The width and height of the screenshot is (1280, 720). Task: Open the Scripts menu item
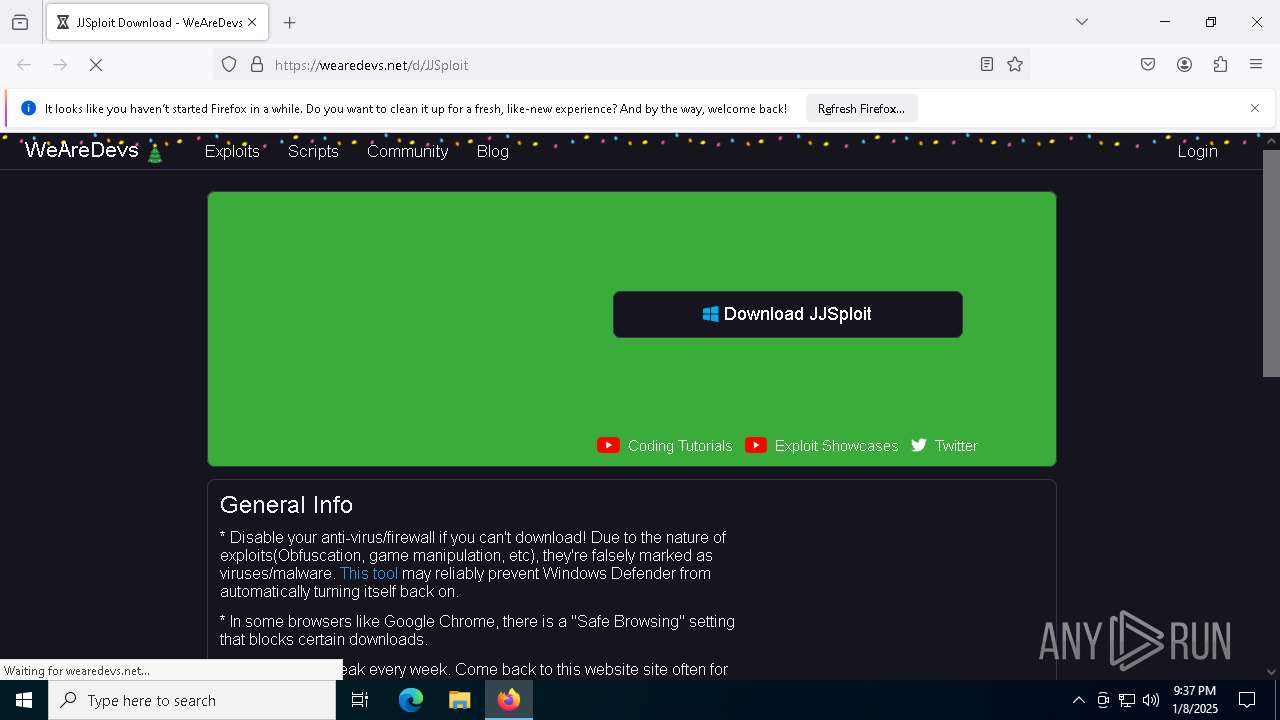click(313, 151)
